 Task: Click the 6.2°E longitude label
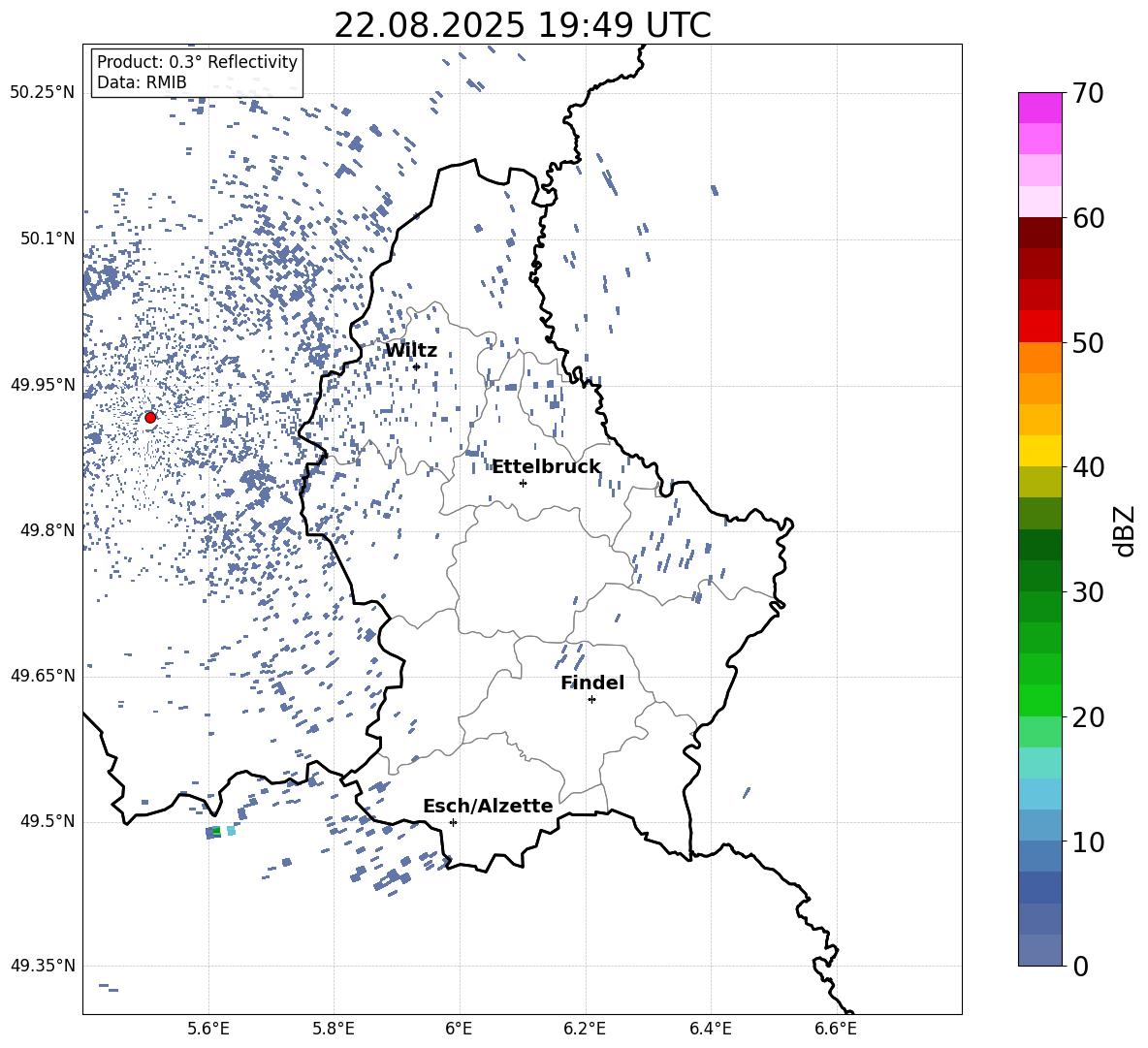[x=585, y=1029]
